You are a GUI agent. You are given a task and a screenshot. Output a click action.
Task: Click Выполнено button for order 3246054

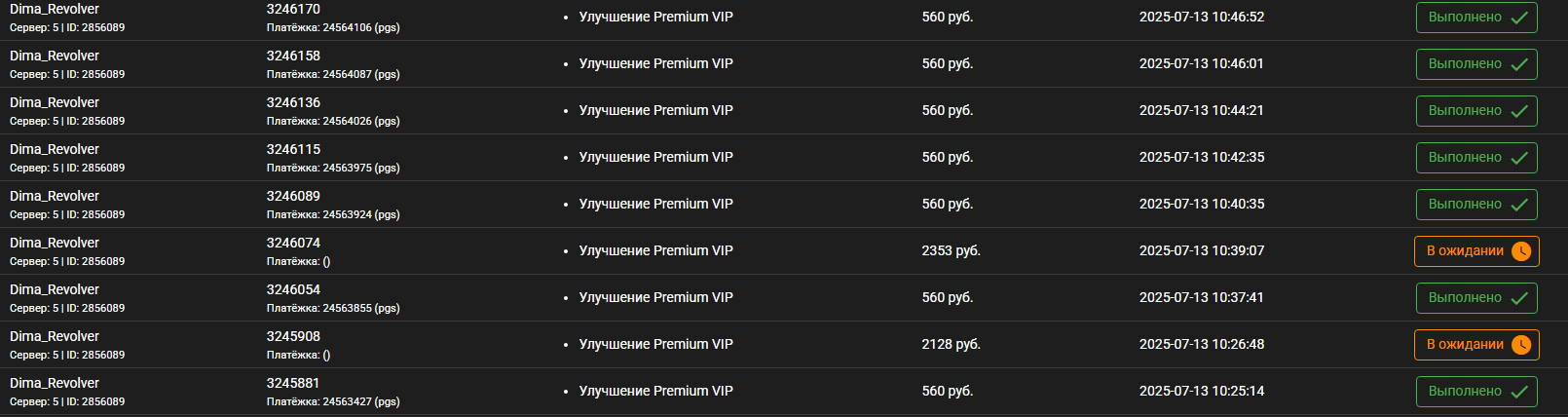[1476, 298]
